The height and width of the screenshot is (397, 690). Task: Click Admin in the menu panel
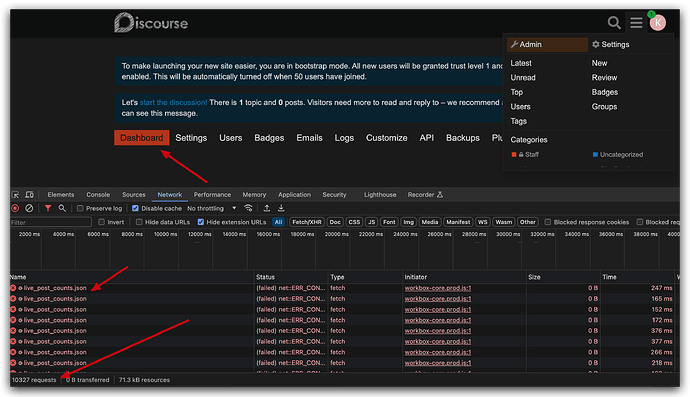[x=547, y=44]
